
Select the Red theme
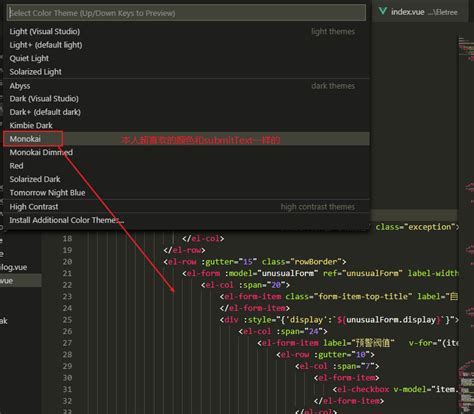186,166
